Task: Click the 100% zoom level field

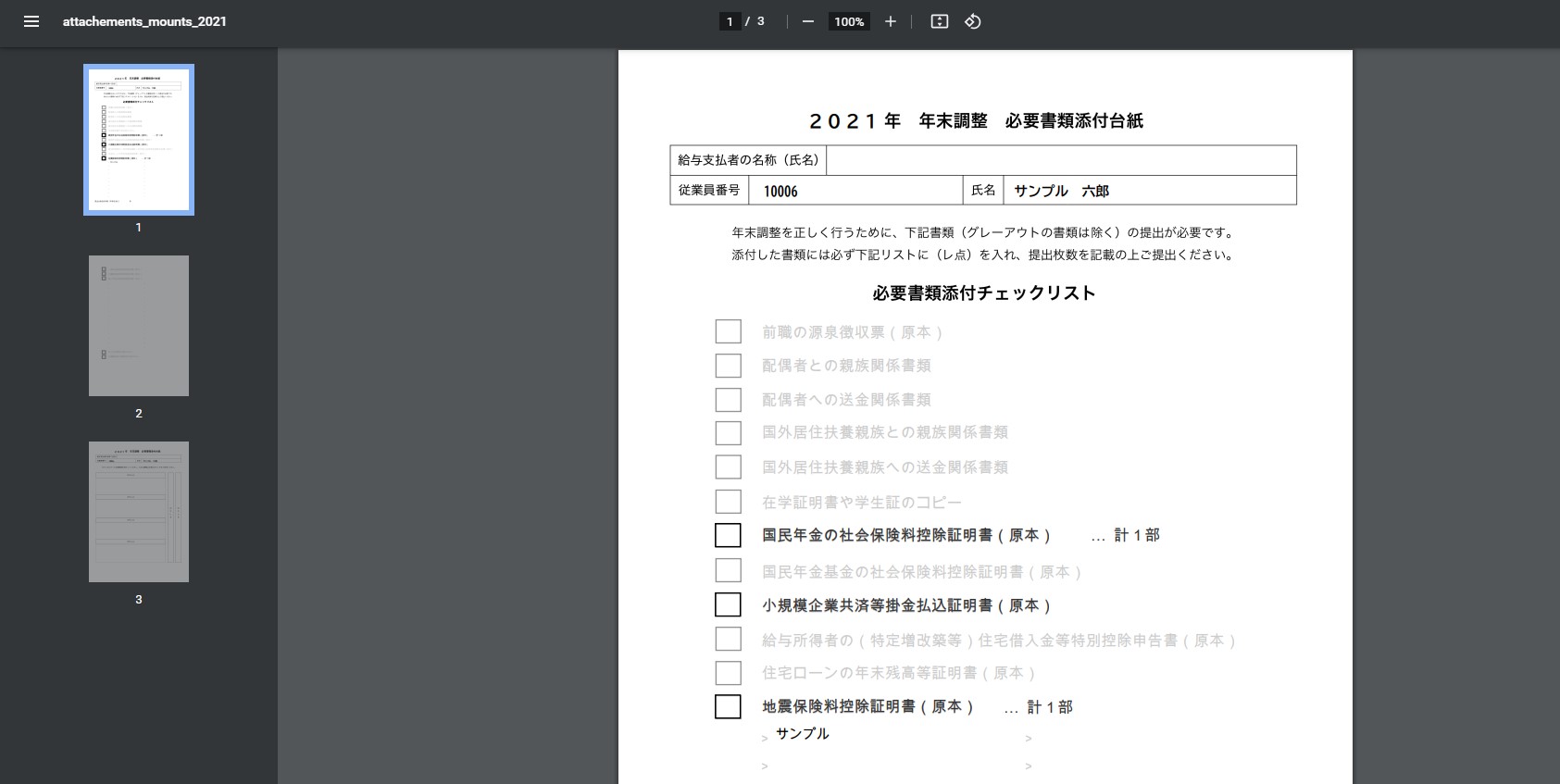Action: [x=848, y=21]
